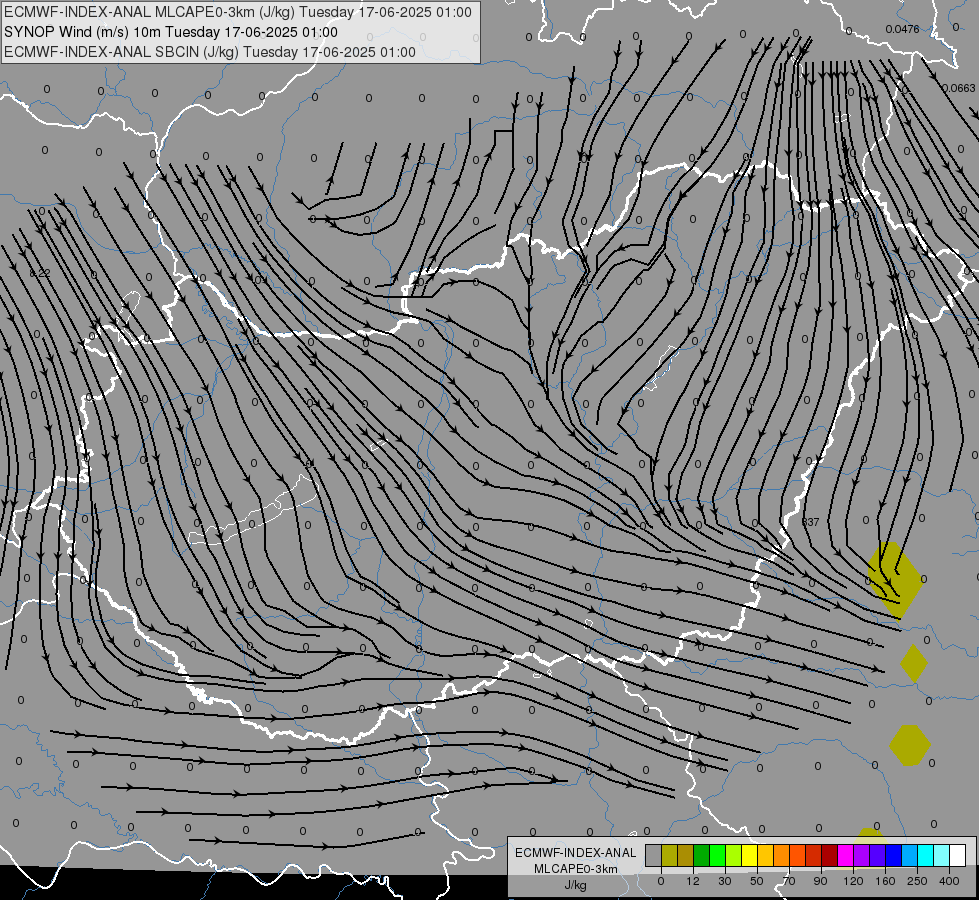Select the map value 0.0663

pyautogui.click(x=958, y=89)
